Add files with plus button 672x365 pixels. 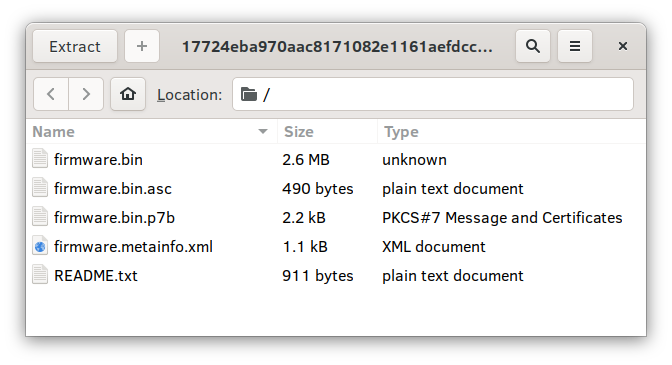(142, 46)
